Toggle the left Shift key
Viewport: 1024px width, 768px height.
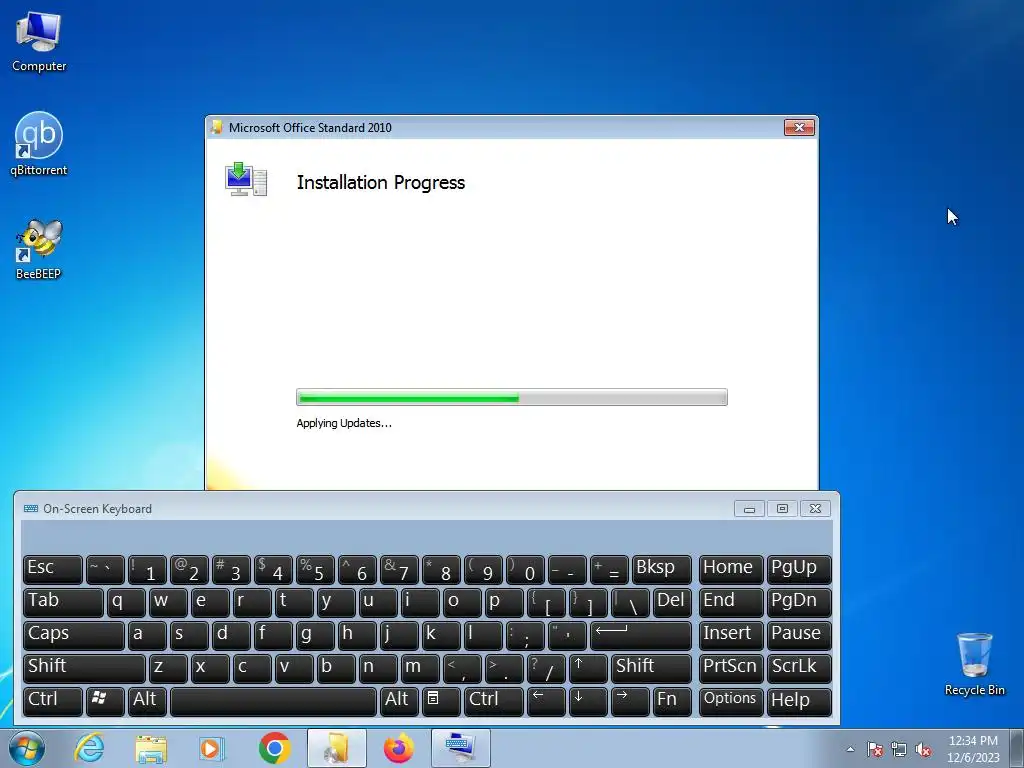(x=84, y=668)
